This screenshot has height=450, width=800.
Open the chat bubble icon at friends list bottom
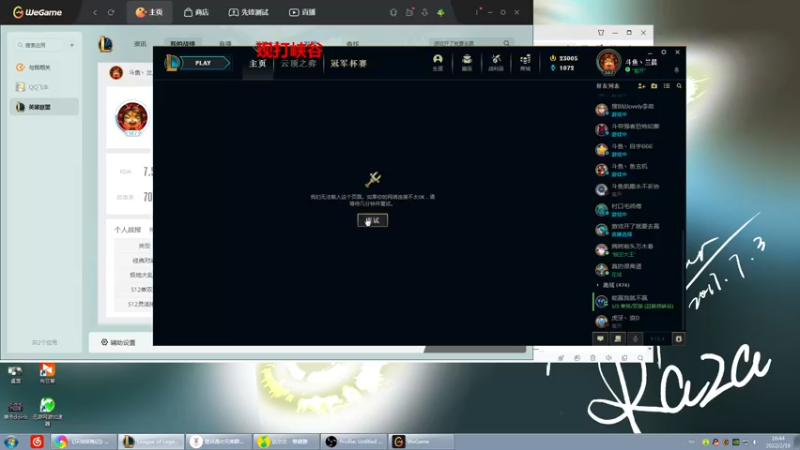point(601,339)
